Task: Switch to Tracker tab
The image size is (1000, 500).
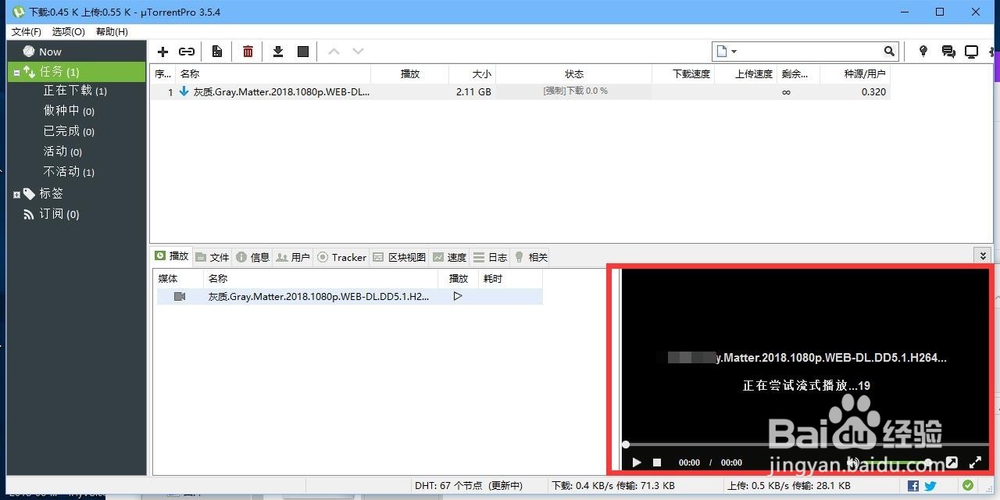Action: click(x=342, y=257)
